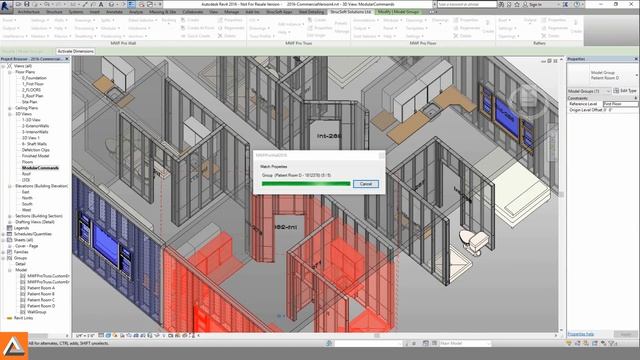Cancel the Match Properties progress dialog
Image resolution: width=640 pixels, height=360 pixels.
[366, 184]
